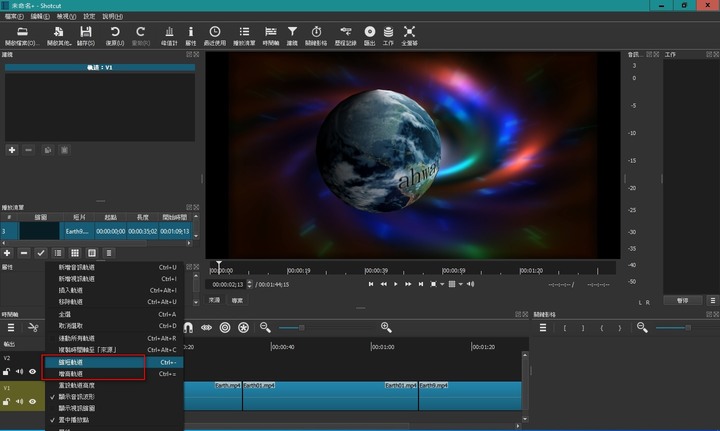Open the 編輯 (Edit) menu

point(40,17)
